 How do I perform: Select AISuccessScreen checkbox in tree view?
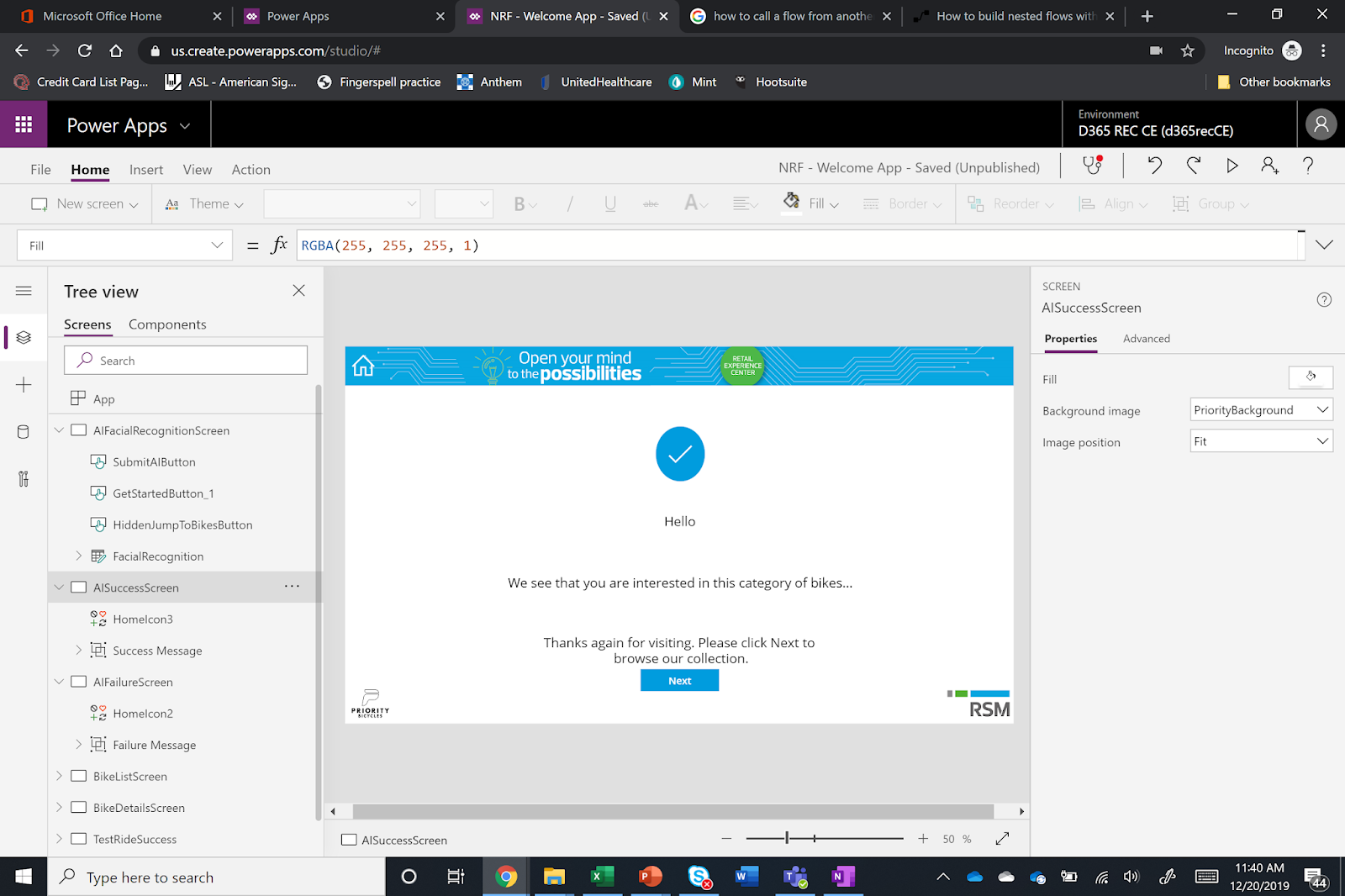(x=78, y=587)
